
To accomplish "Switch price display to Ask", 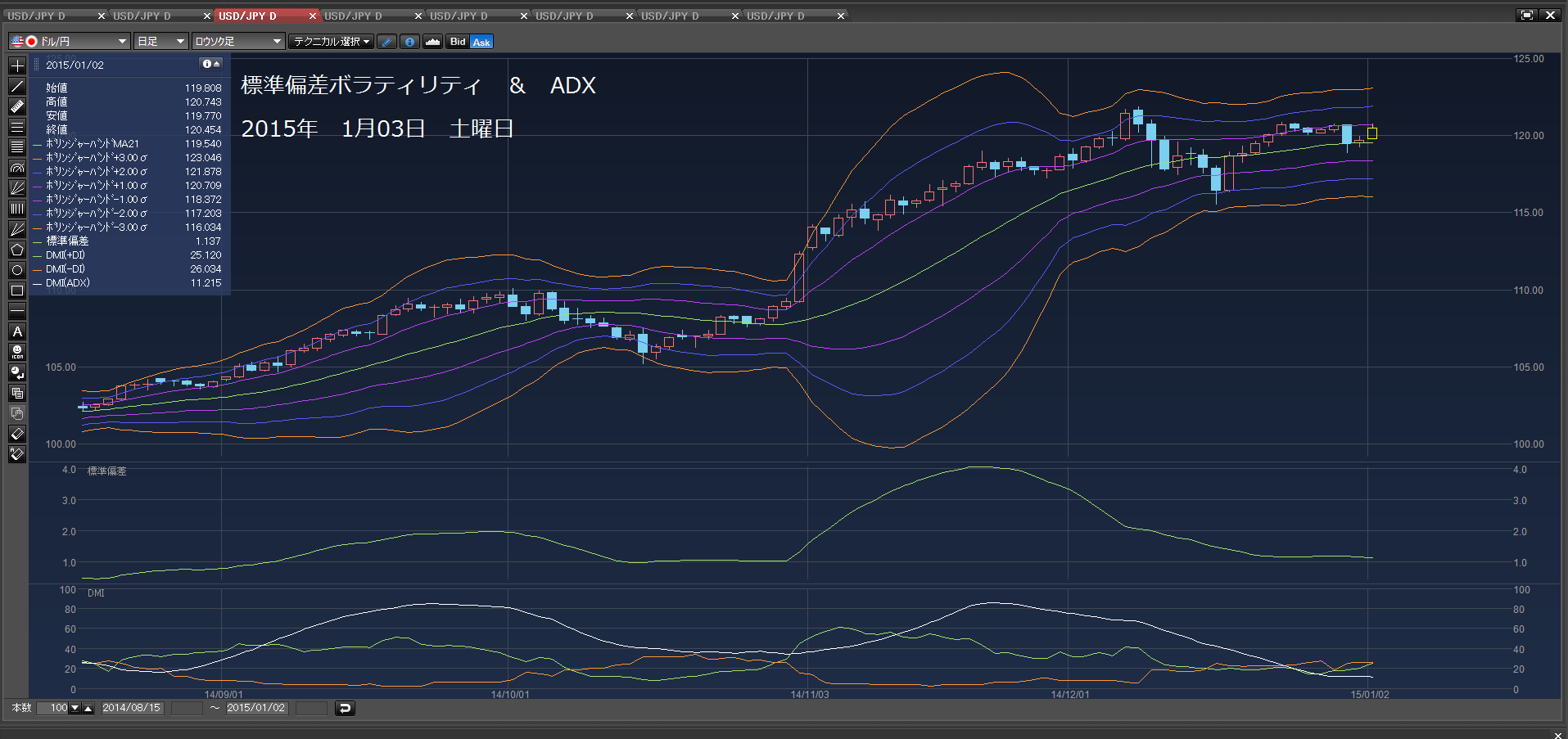I will [x=481, y=42].
